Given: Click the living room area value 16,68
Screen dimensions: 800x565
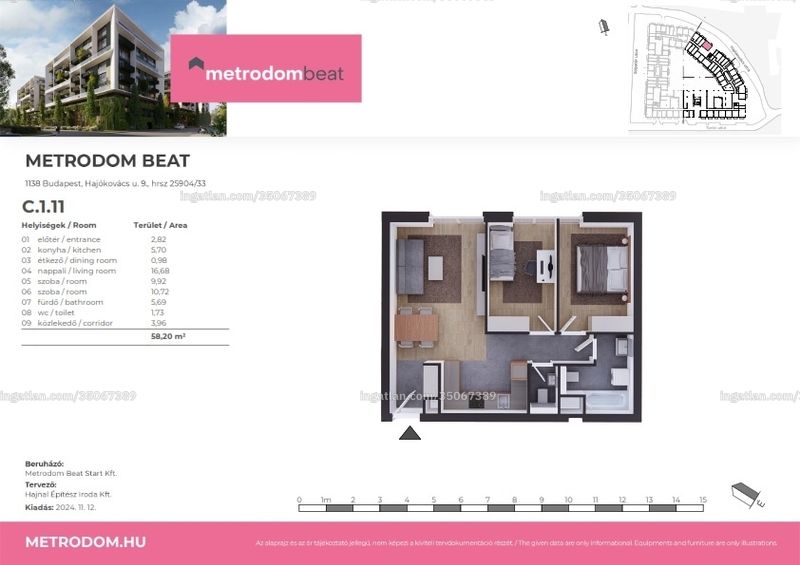Looking at the screenshot, I should pos(160,271).
